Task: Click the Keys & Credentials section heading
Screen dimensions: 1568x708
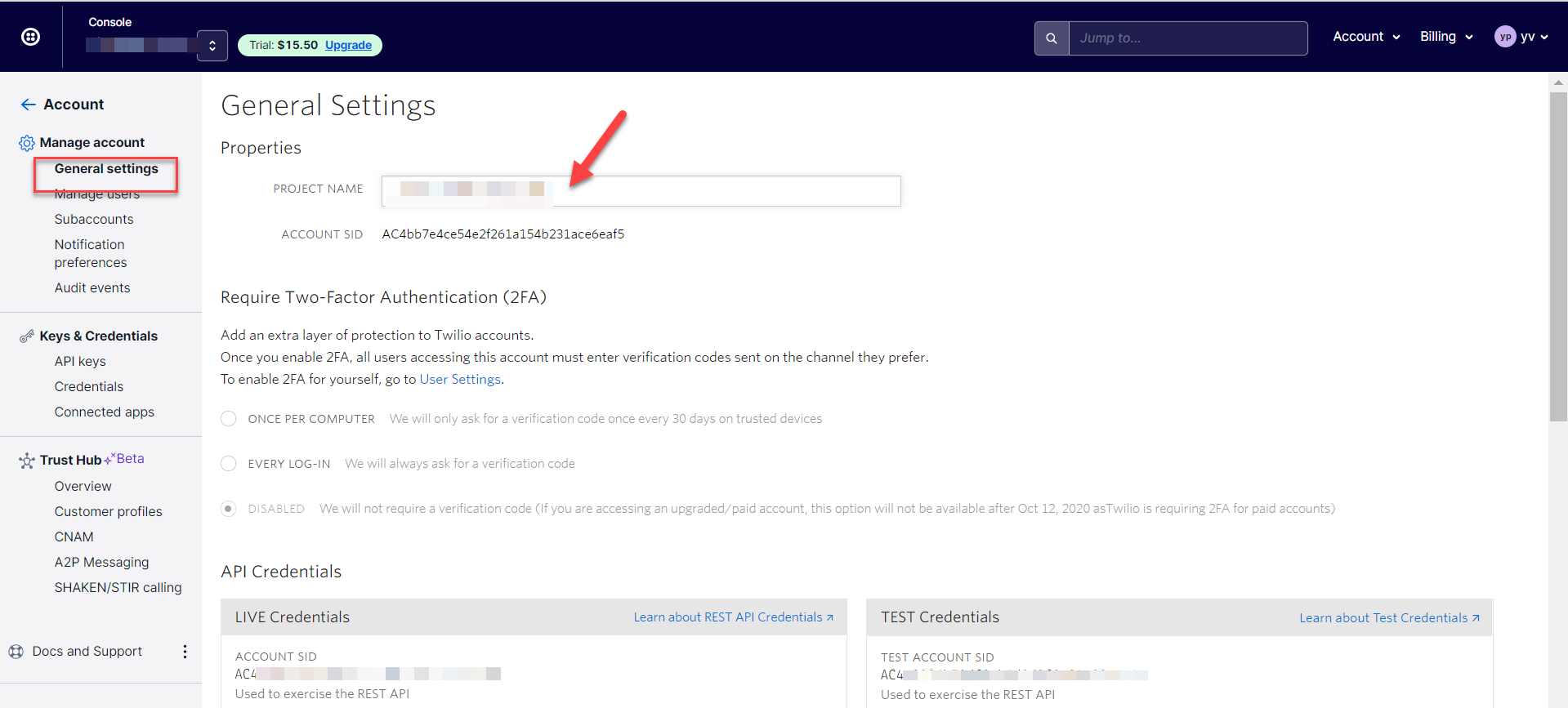Action: (99, 336)
